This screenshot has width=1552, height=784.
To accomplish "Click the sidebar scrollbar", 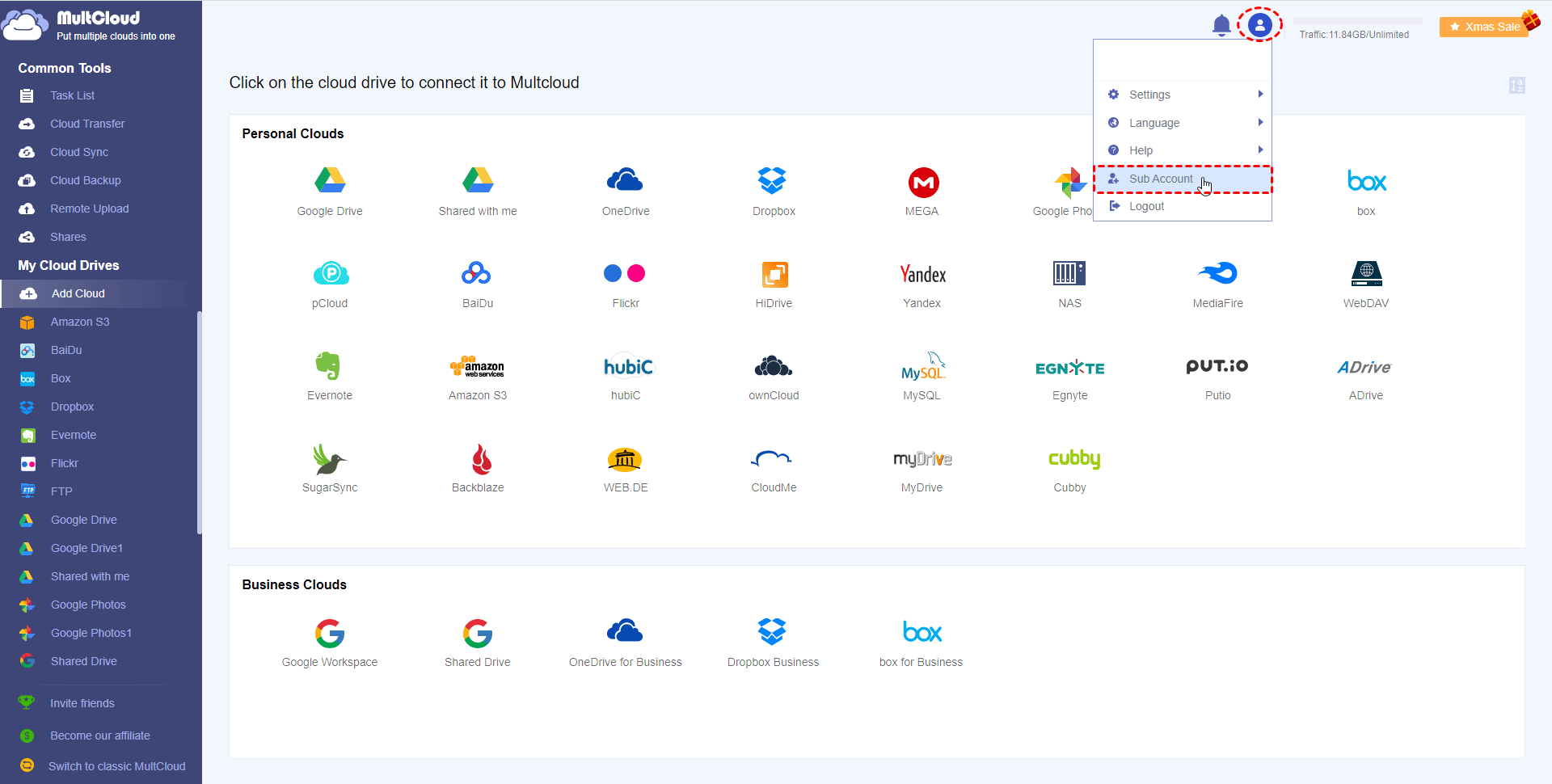I will [x=199, y=422].
